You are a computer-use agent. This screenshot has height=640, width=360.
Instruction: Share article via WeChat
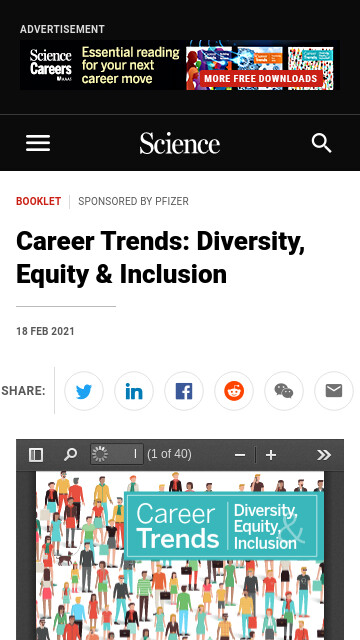point(284,391)
